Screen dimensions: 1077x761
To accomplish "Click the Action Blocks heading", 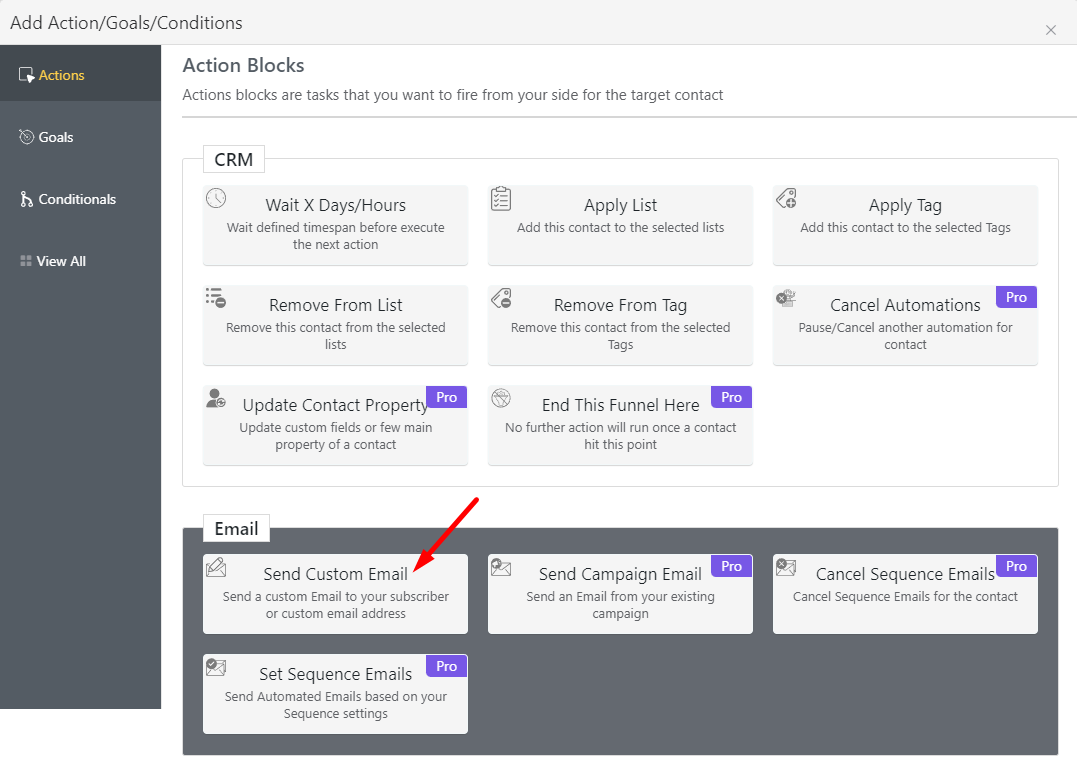I will (x=243, y=65).
